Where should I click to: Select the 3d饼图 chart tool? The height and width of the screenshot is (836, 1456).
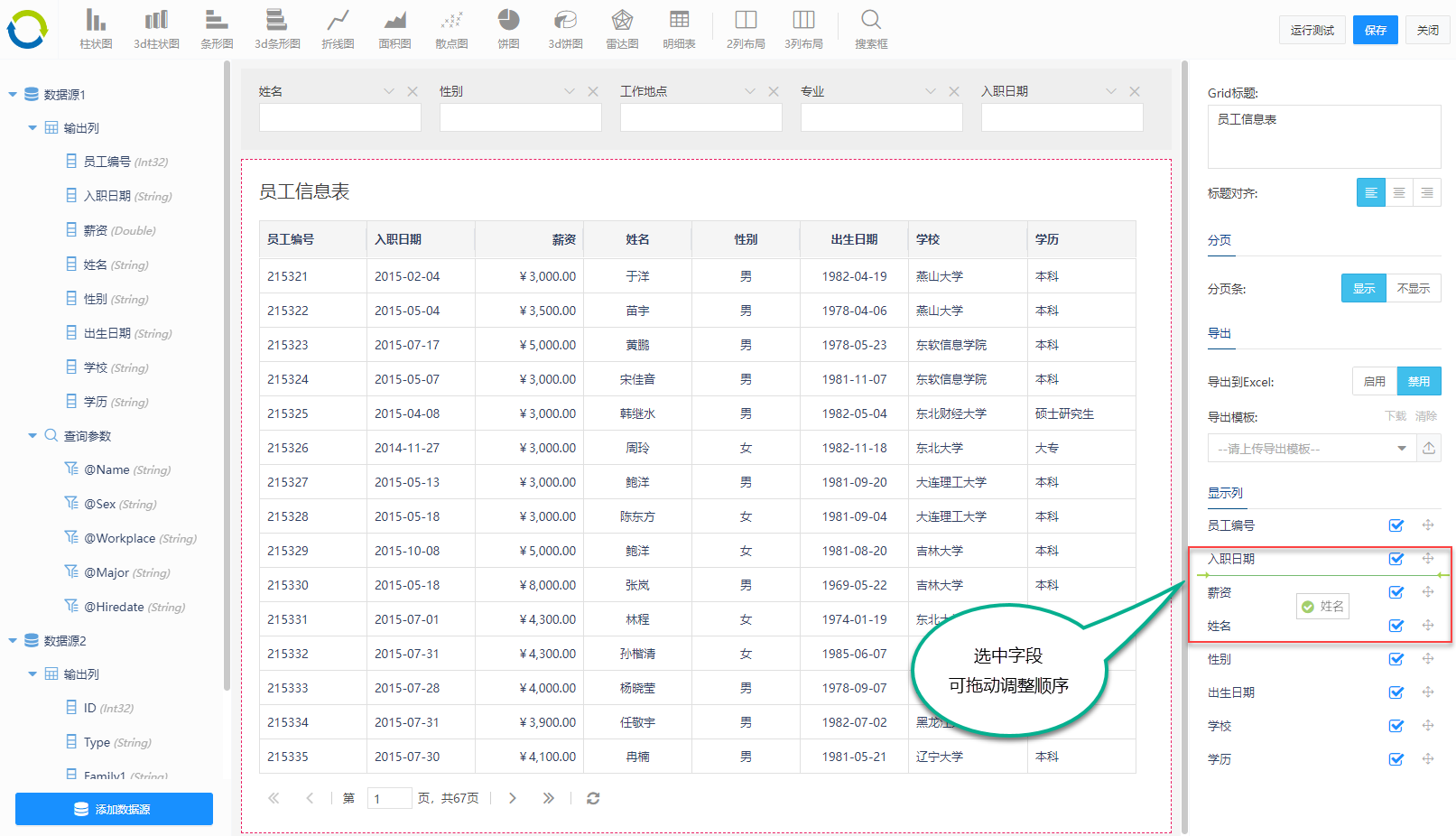(565, 29)
